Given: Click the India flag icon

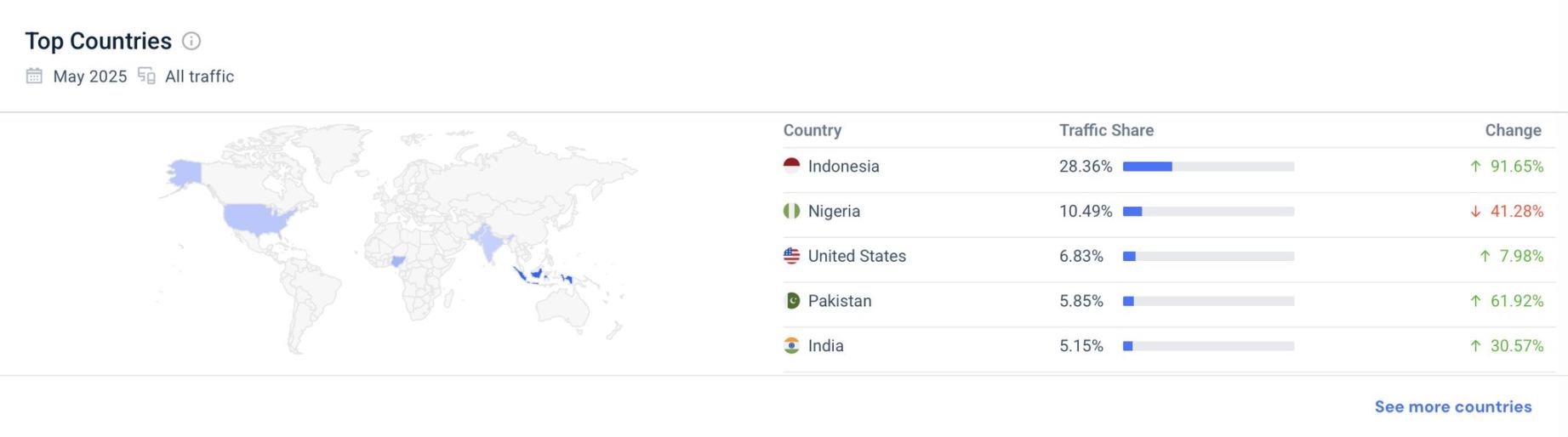Looking at the screenshot, I should tap(791, 346).
